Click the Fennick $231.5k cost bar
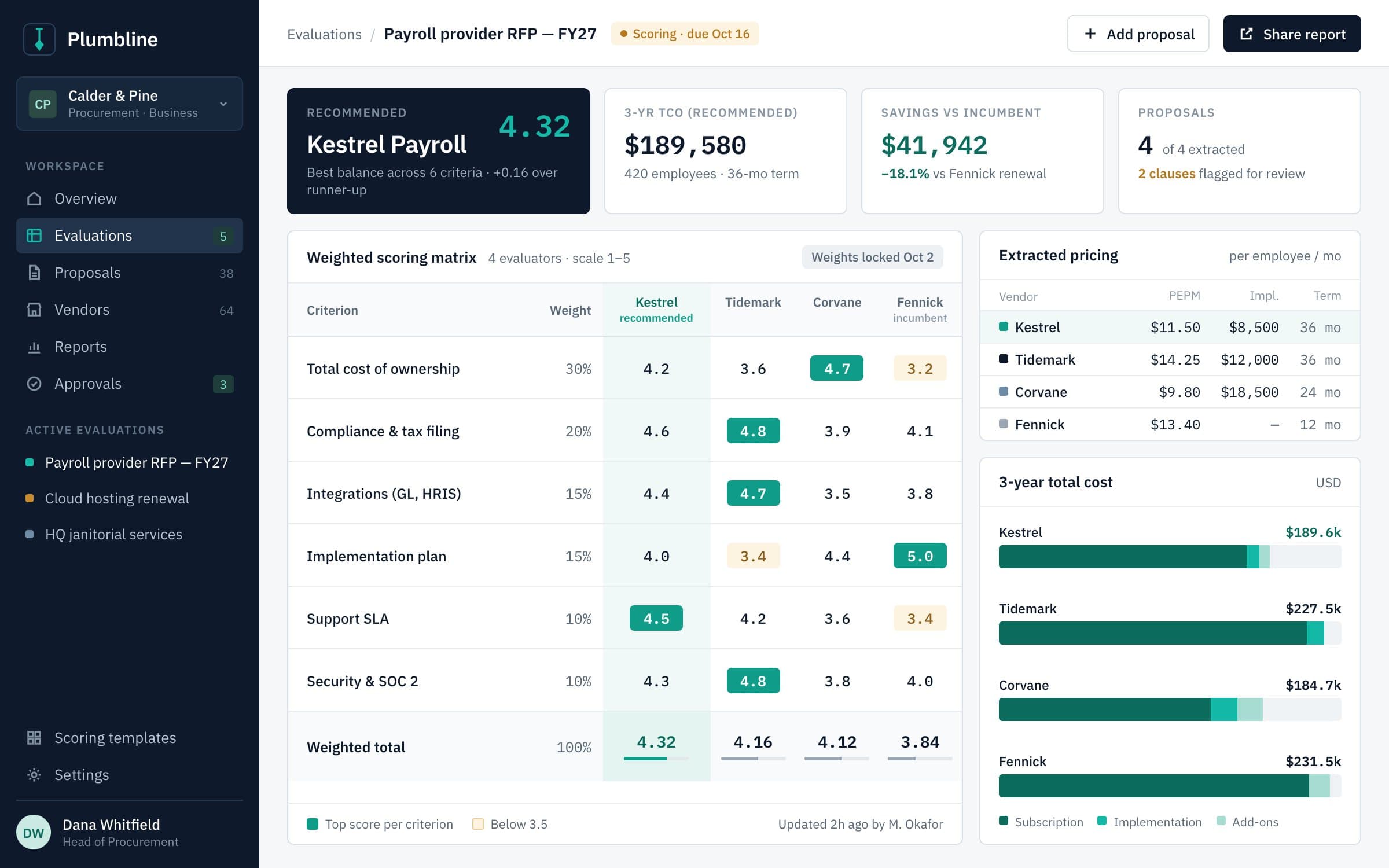 point(1170,786)
